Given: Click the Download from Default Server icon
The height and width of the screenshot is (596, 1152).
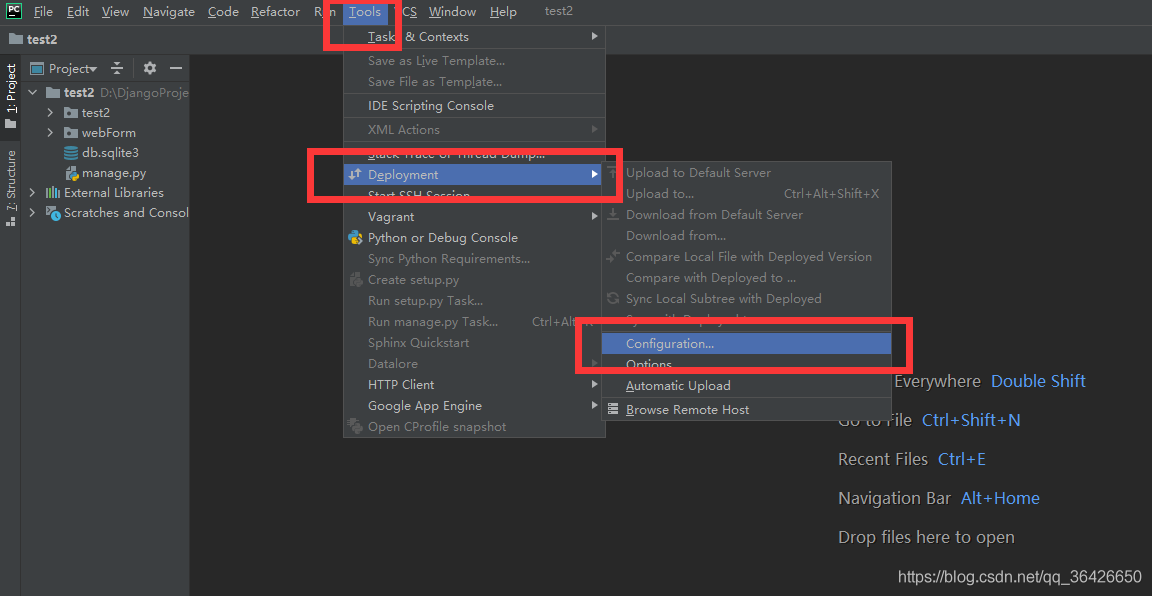Looking at the screenshot, I should pyautogui.click(x=613, y=215).
